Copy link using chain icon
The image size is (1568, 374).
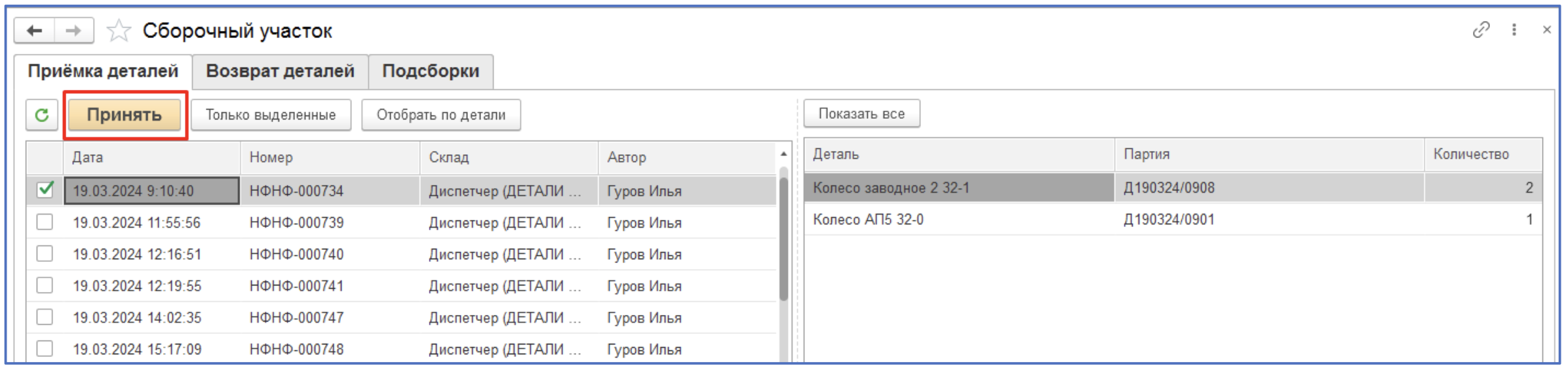tap(1481, 30)
